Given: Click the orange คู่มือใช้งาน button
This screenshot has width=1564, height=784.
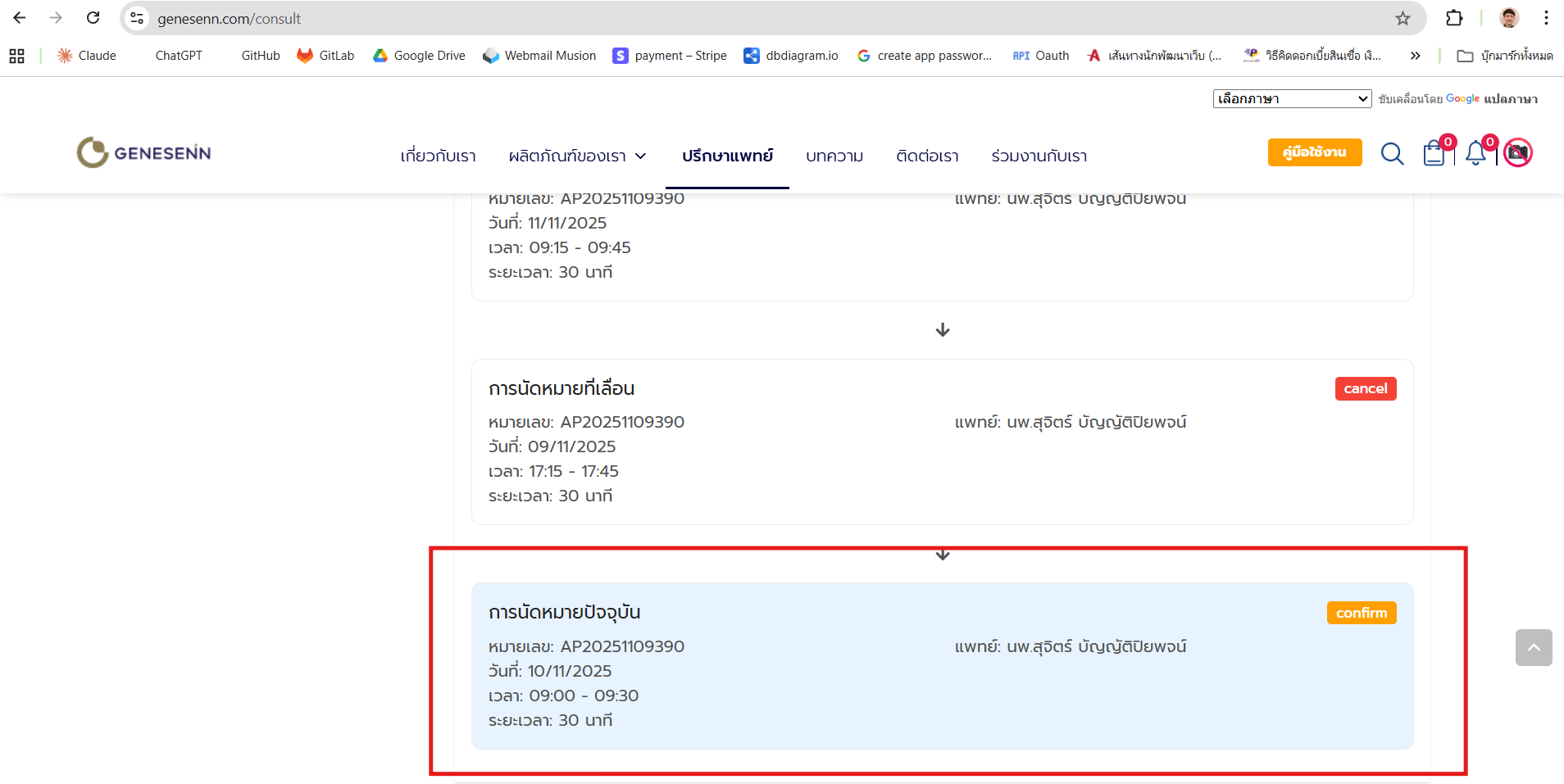Looking at the screenshot, I should point(1314,152).
